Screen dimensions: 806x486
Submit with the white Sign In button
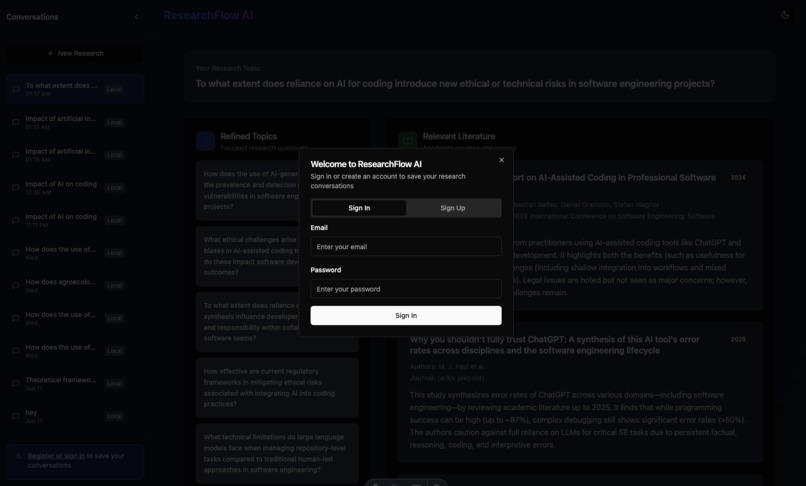point(406,316)
